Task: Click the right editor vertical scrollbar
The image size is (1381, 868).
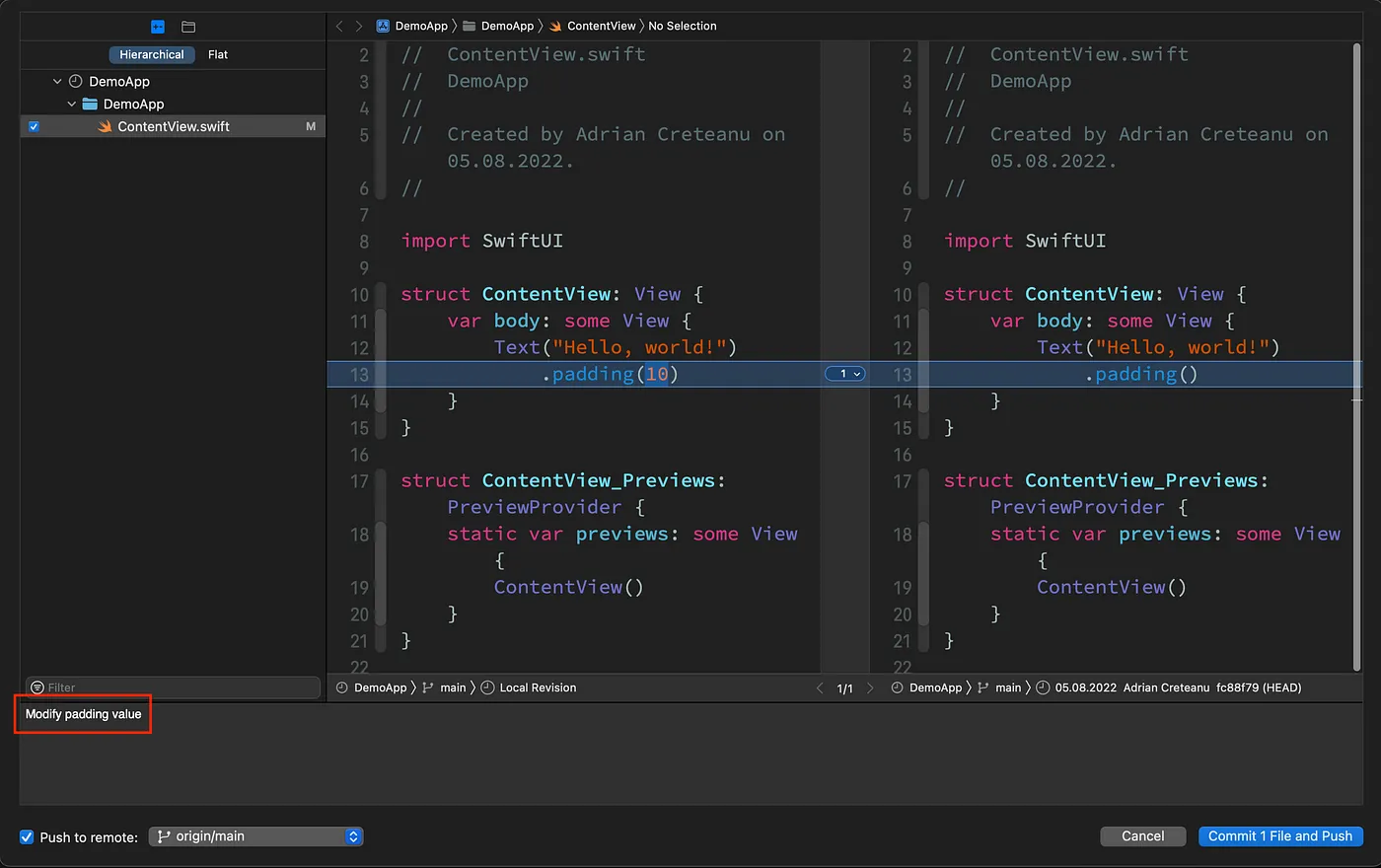Action: coord(1357,357)
